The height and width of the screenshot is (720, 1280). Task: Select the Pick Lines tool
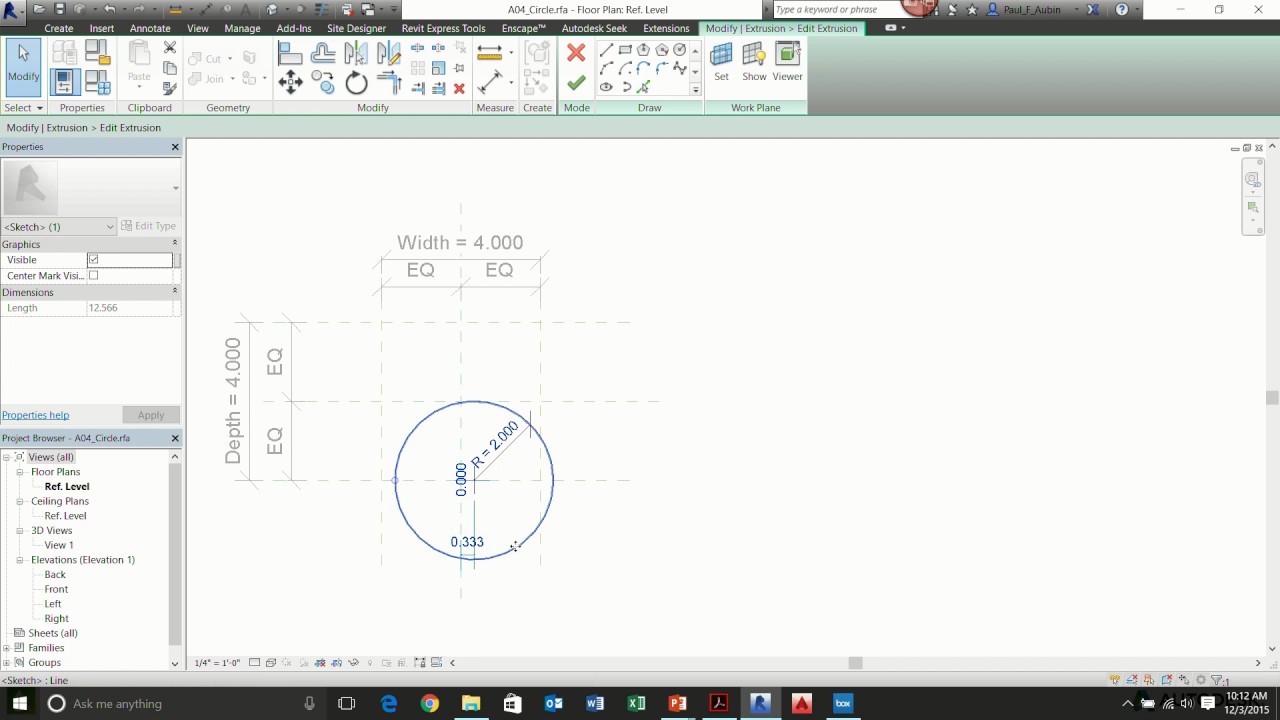(643, 88)
